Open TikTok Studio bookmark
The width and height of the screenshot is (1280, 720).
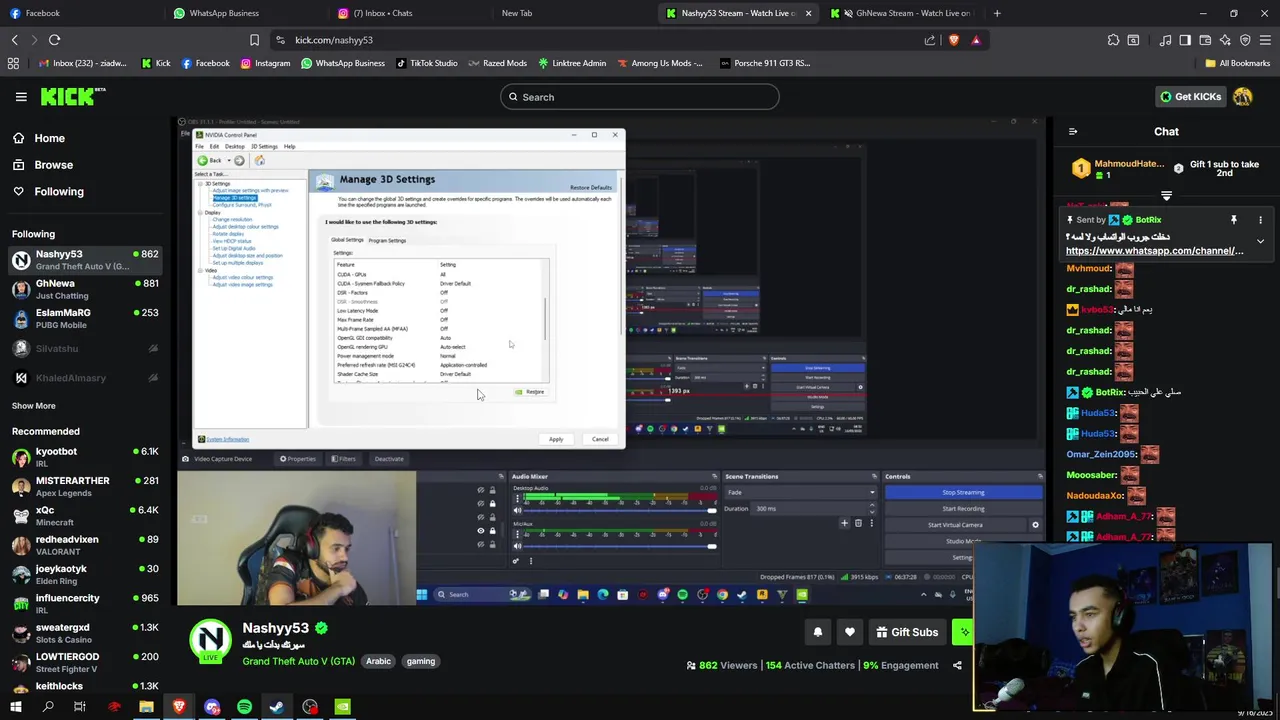tap(426, 63)
